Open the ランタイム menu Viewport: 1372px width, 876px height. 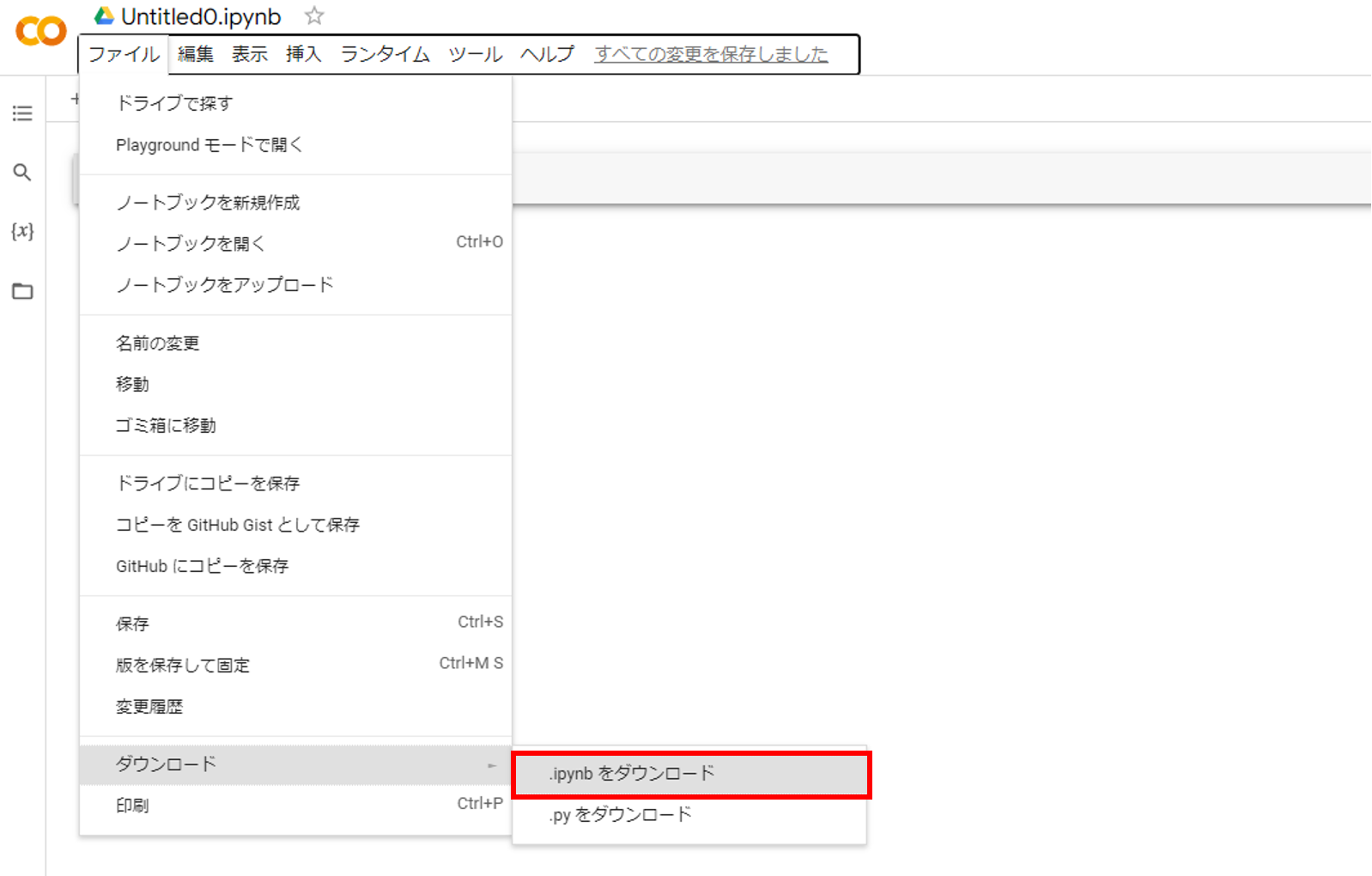pyautogui.click(x=385, y=54)
